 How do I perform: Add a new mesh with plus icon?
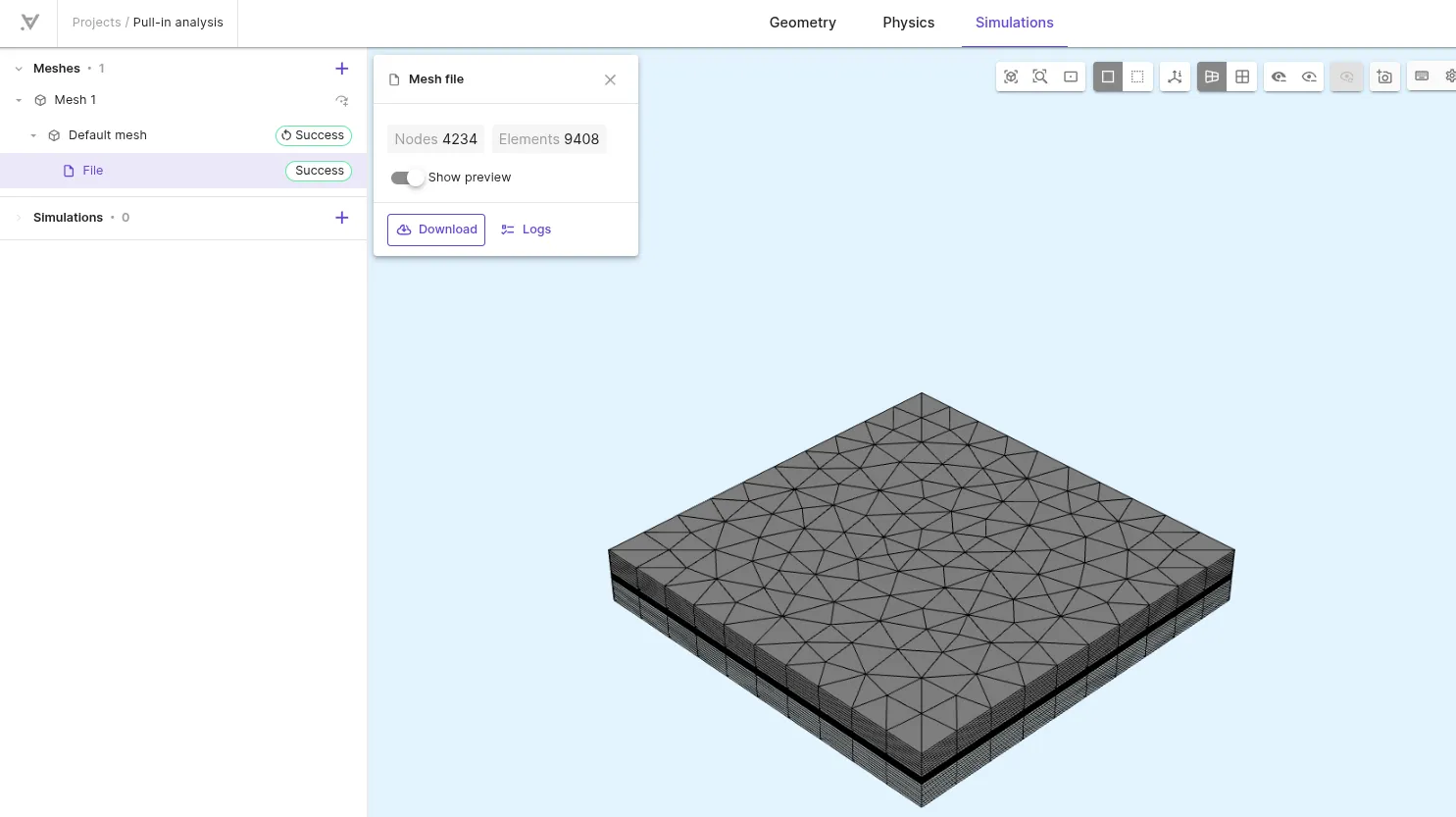[x=341, y=69]
